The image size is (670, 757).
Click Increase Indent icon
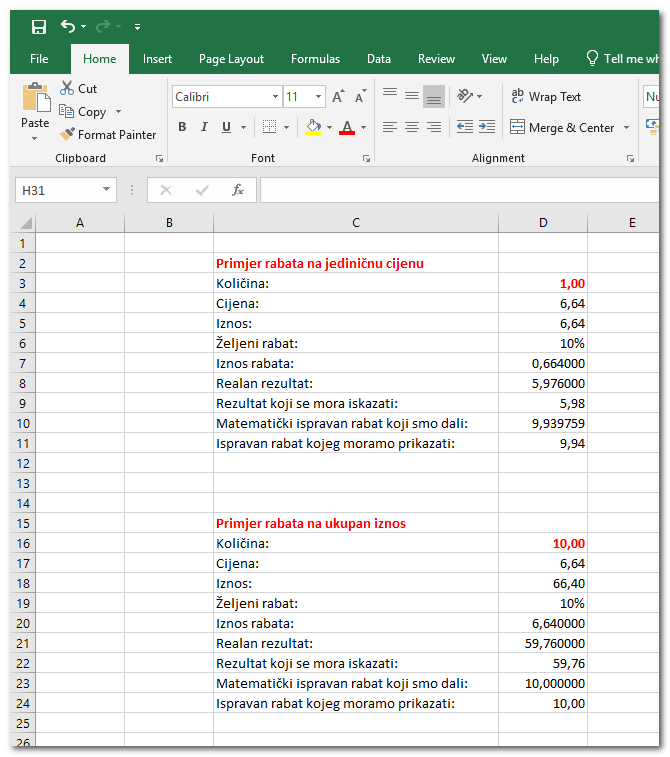(x=487, y=127)
